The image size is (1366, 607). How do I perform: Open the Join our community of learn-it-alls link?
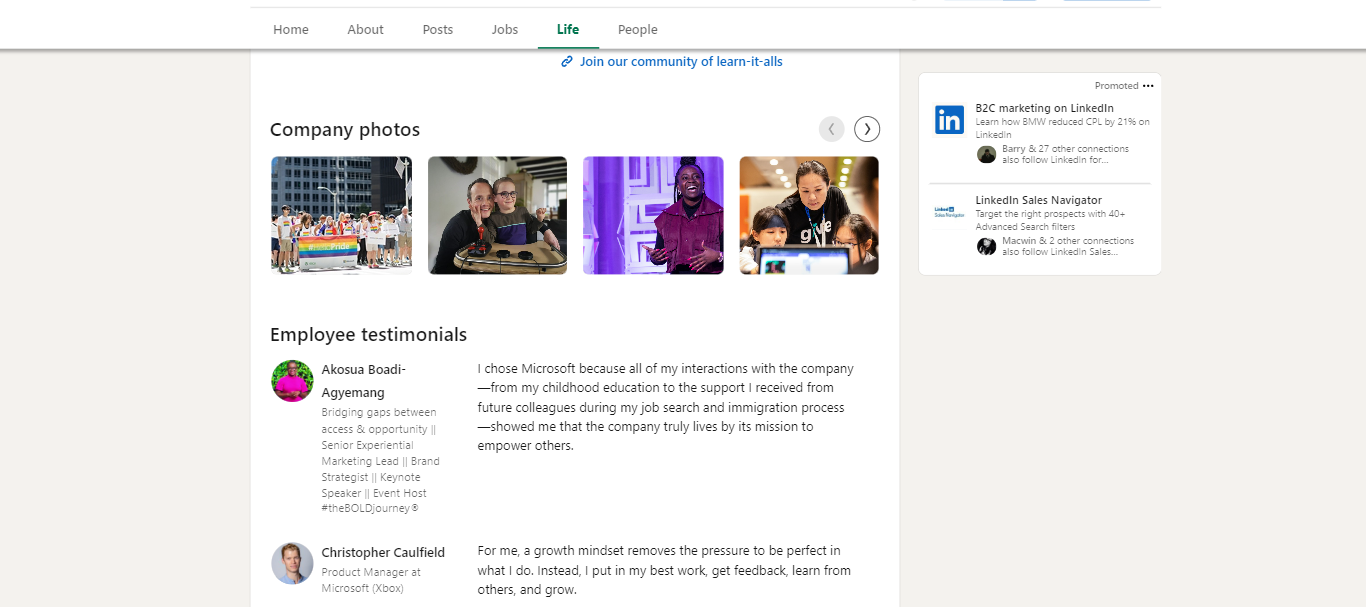680,61
